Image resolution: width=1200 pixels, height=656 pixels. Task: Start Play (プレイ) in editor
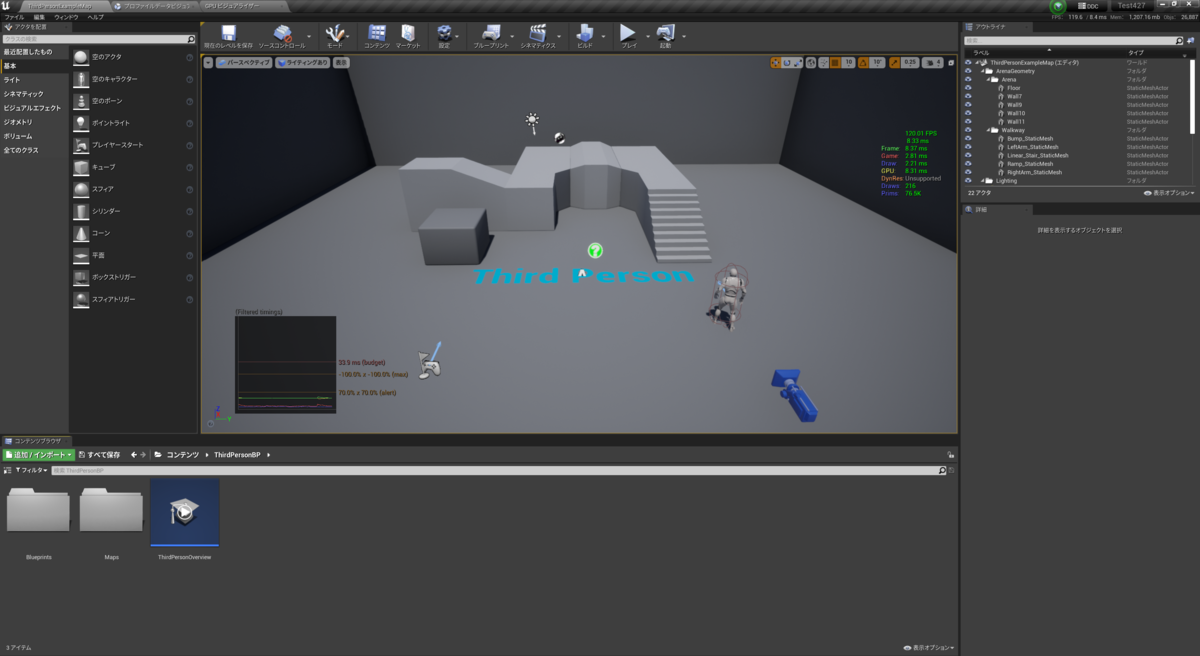coord(629,33)
